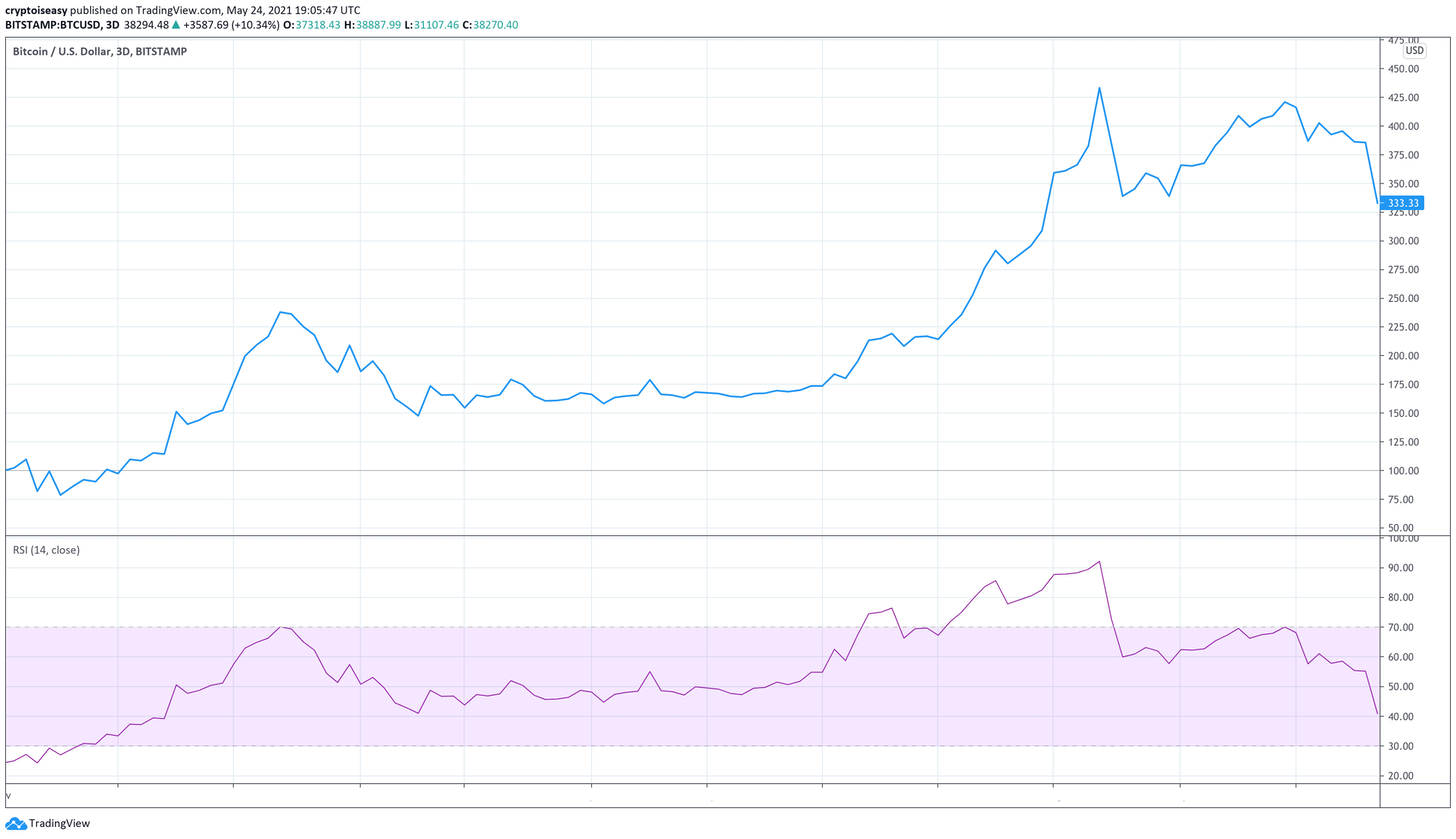The width and height of the screenshot is (1456, 839).
Task: Click the O:37318.43 open value
Action: click(310, 24)
